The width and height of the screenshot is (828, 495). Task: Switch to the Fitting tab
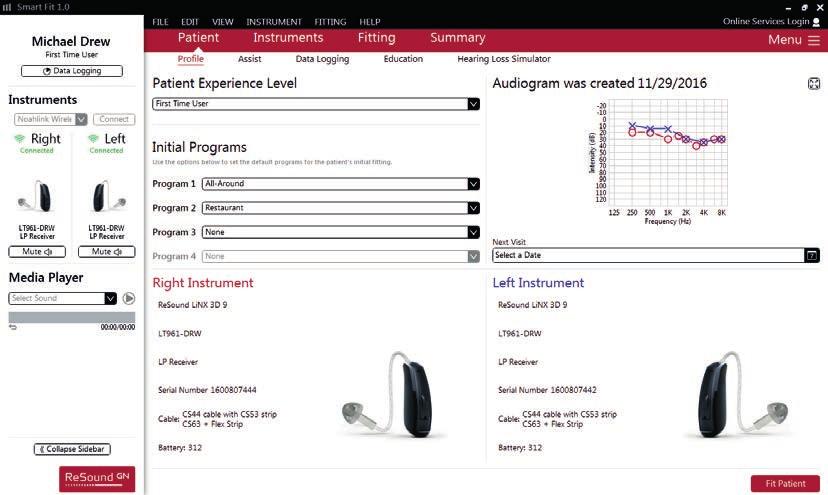(x=377, y=38)
